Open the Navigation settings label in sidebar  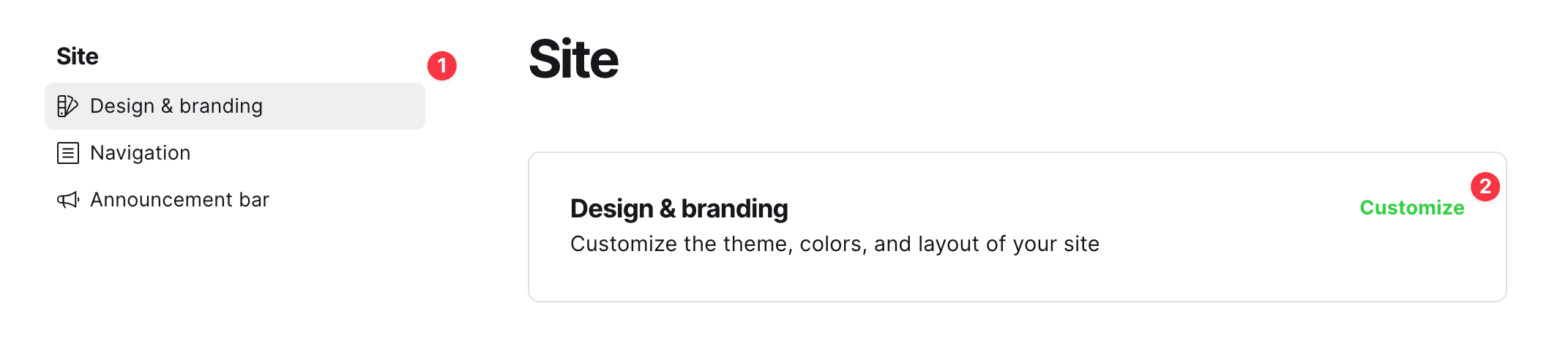(141, 153)
